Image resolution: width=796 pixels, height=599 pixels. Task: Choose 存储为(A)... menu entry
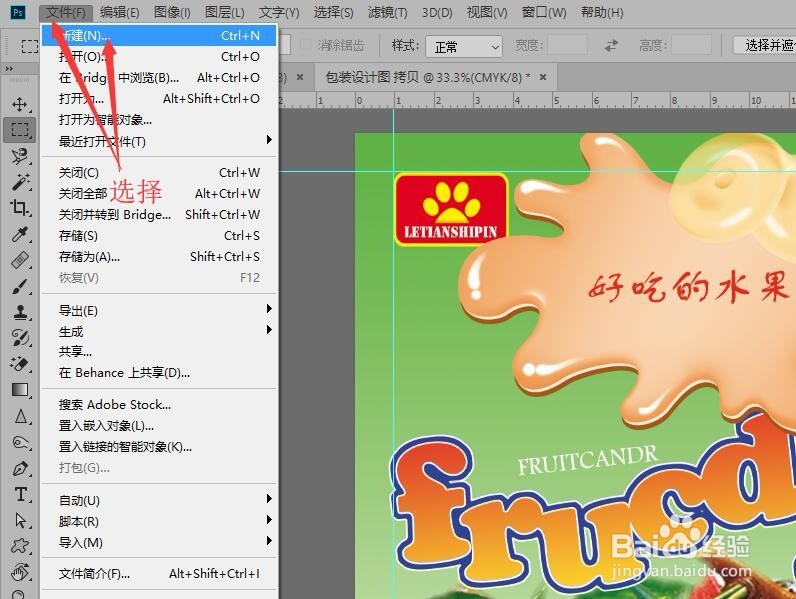pyautogui.click(x=159, y=257)
